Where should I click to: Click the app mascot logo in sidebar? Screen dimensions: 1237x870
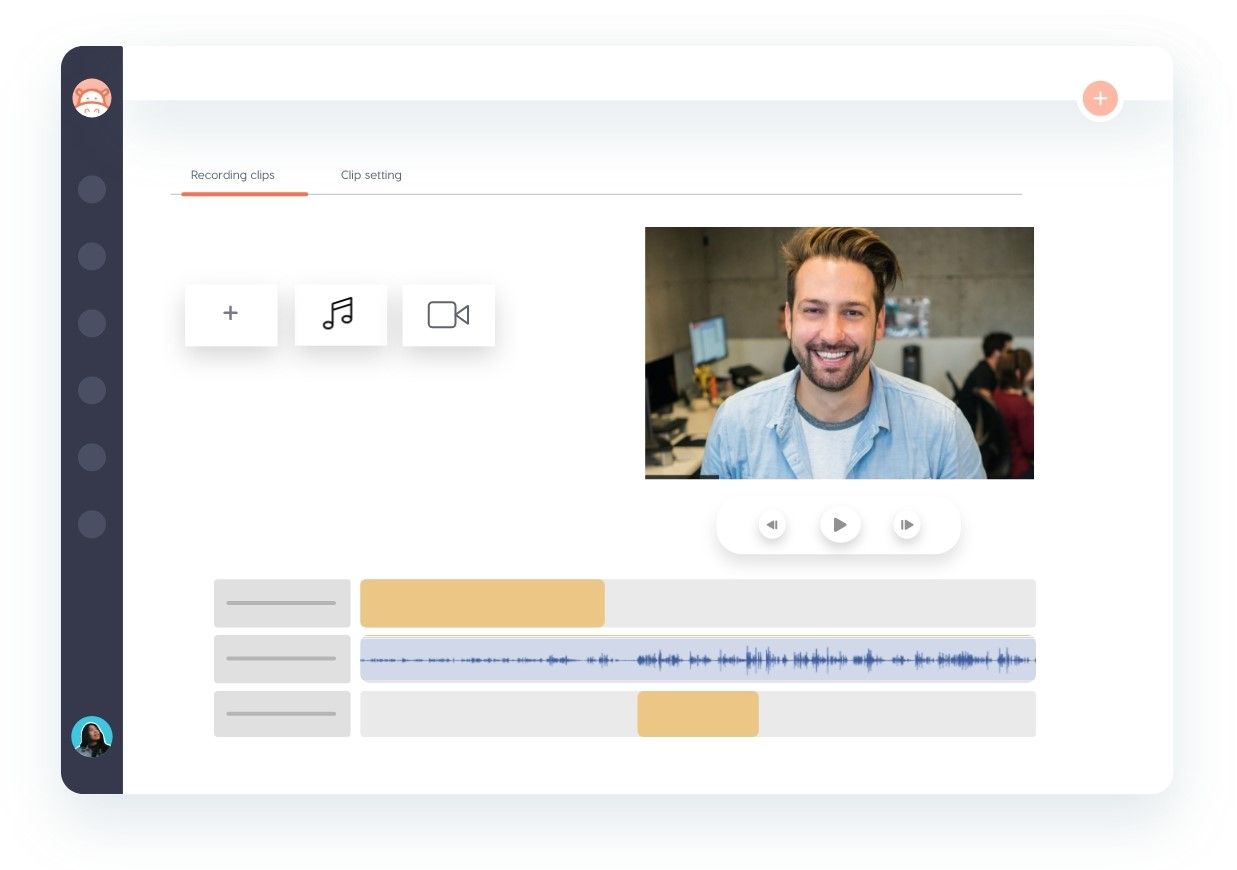click(x=92, y=98)
